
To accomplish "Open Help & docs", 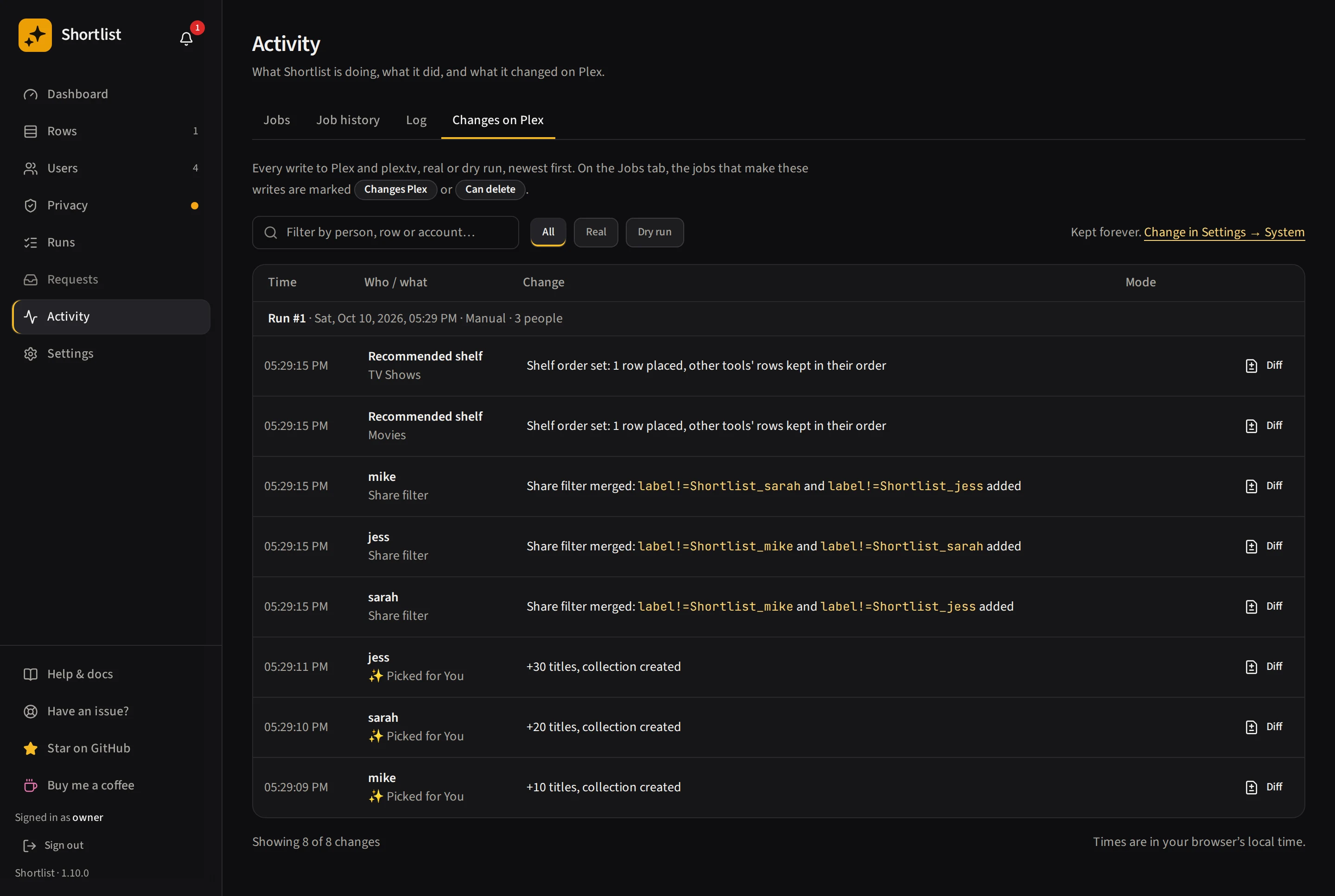I will [x=111, y=674].
